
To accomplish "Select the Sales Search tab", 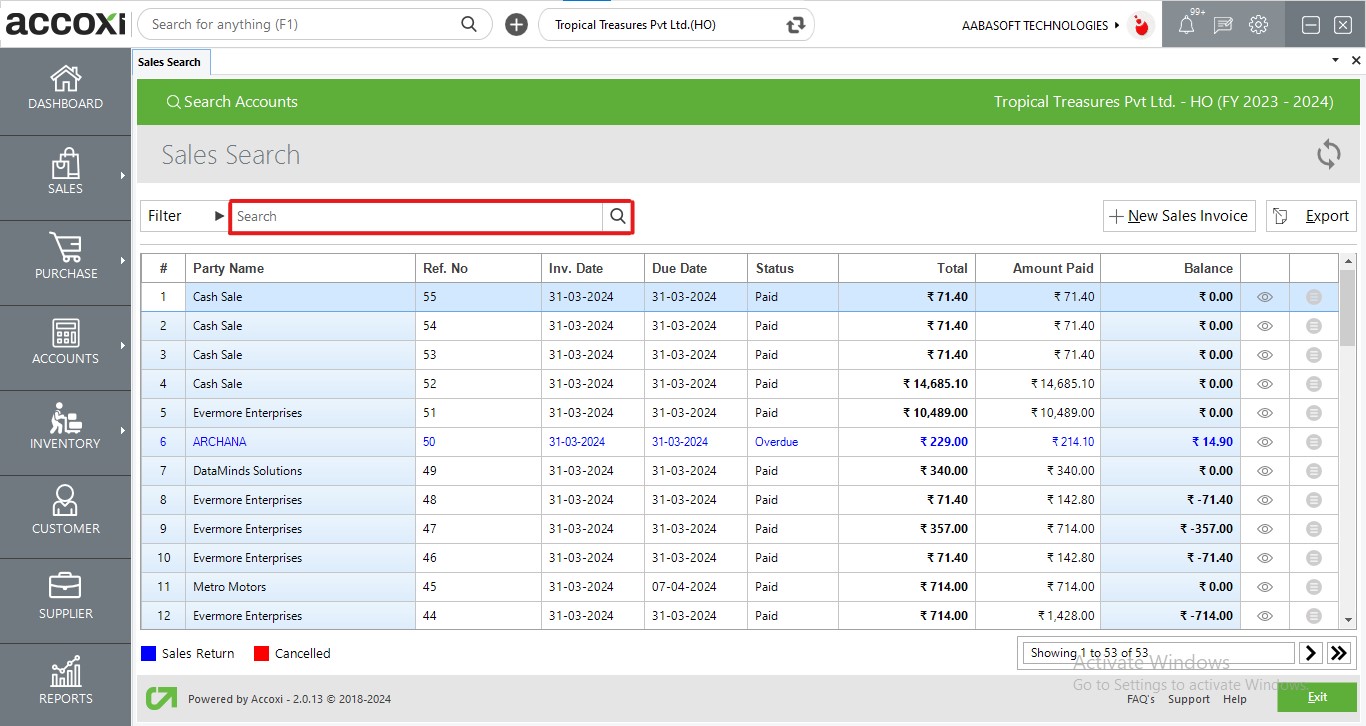I will [x=170, y=62].
